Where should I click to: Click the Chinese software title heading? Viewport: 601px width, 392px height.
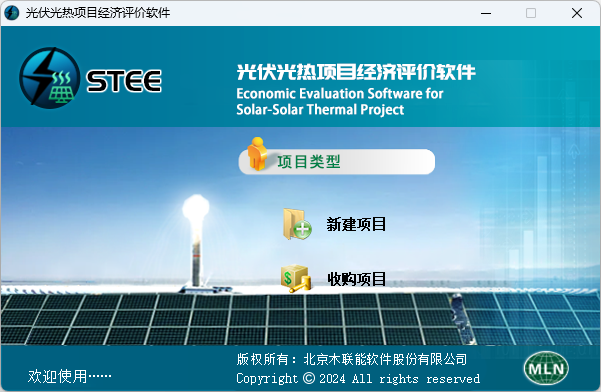(356, 72)
